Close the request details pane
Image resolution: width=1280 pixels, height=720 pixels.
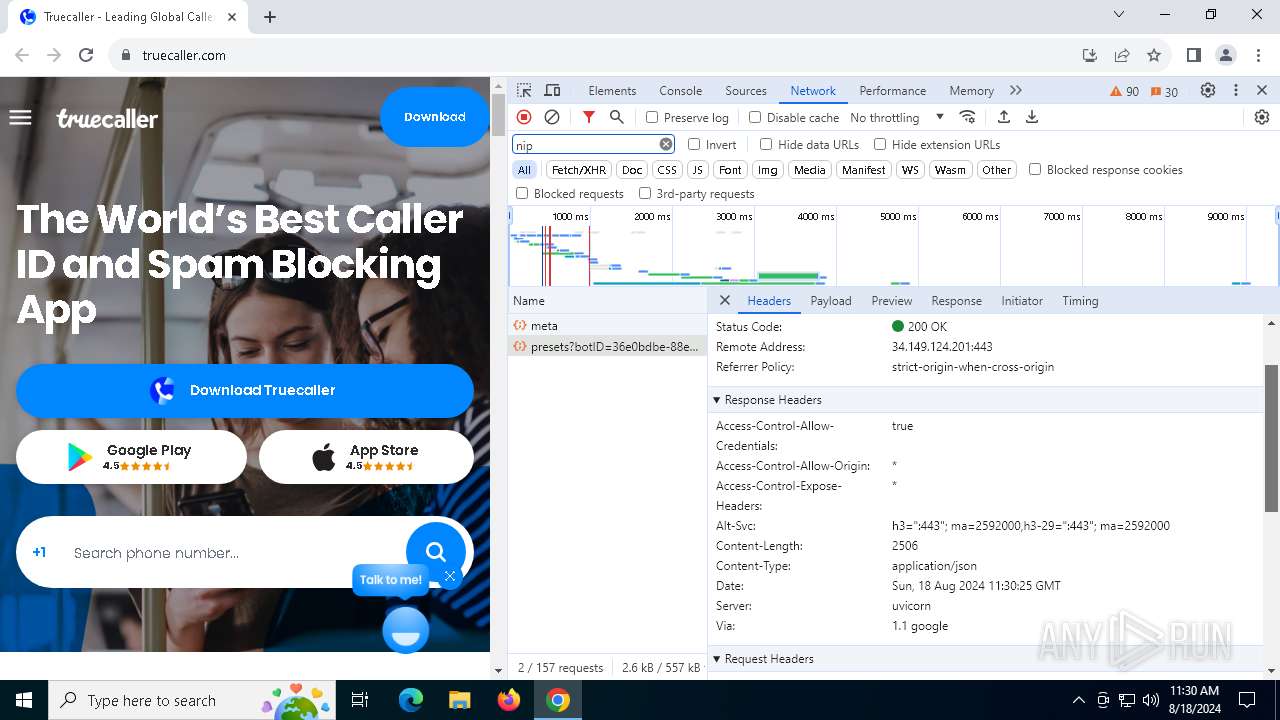pyautogui.click(x=725, y=300)
